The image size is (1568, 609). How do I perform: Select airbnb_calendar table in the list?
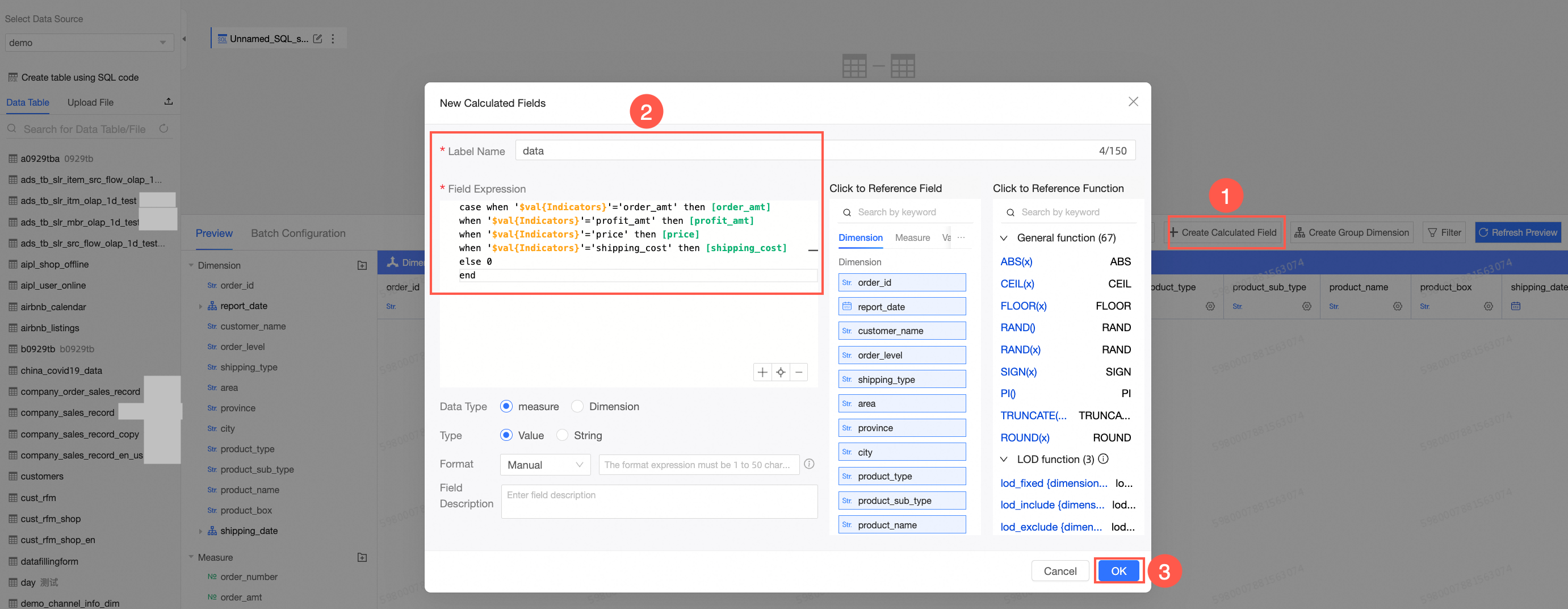pos(53,307)
